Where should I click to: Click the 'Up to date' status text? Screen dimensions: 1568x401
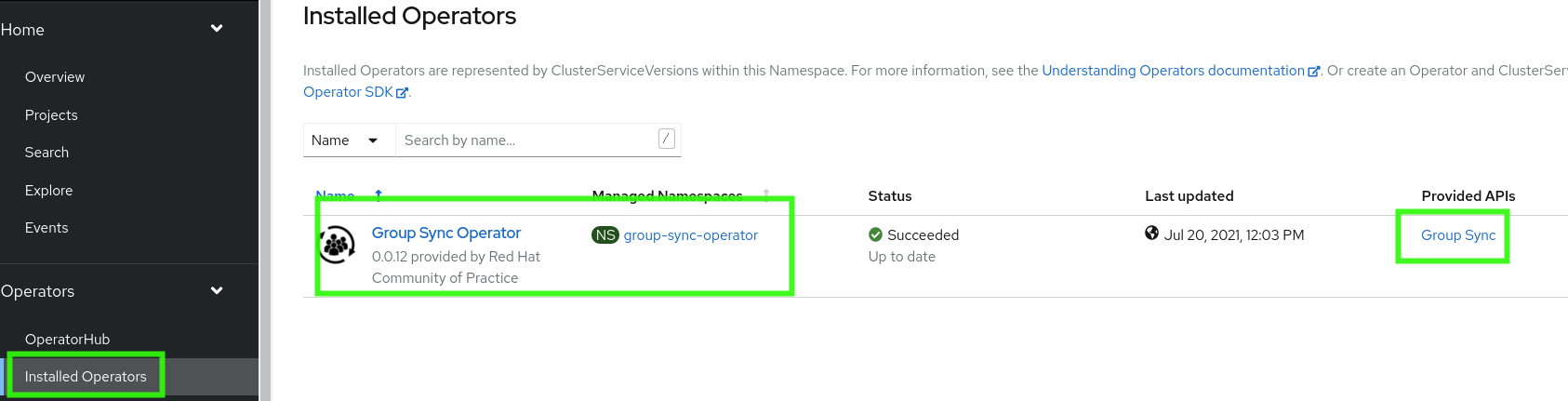coord(902,257)
